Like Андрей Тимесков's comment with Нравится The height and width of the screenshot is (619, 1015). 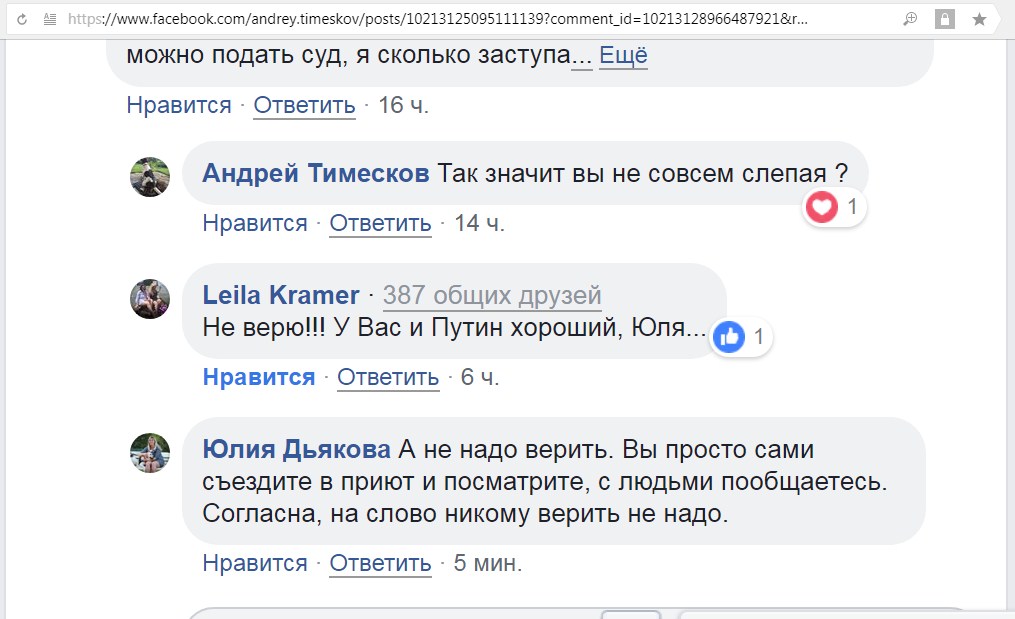pyautogui.click(x=254, y=223)
